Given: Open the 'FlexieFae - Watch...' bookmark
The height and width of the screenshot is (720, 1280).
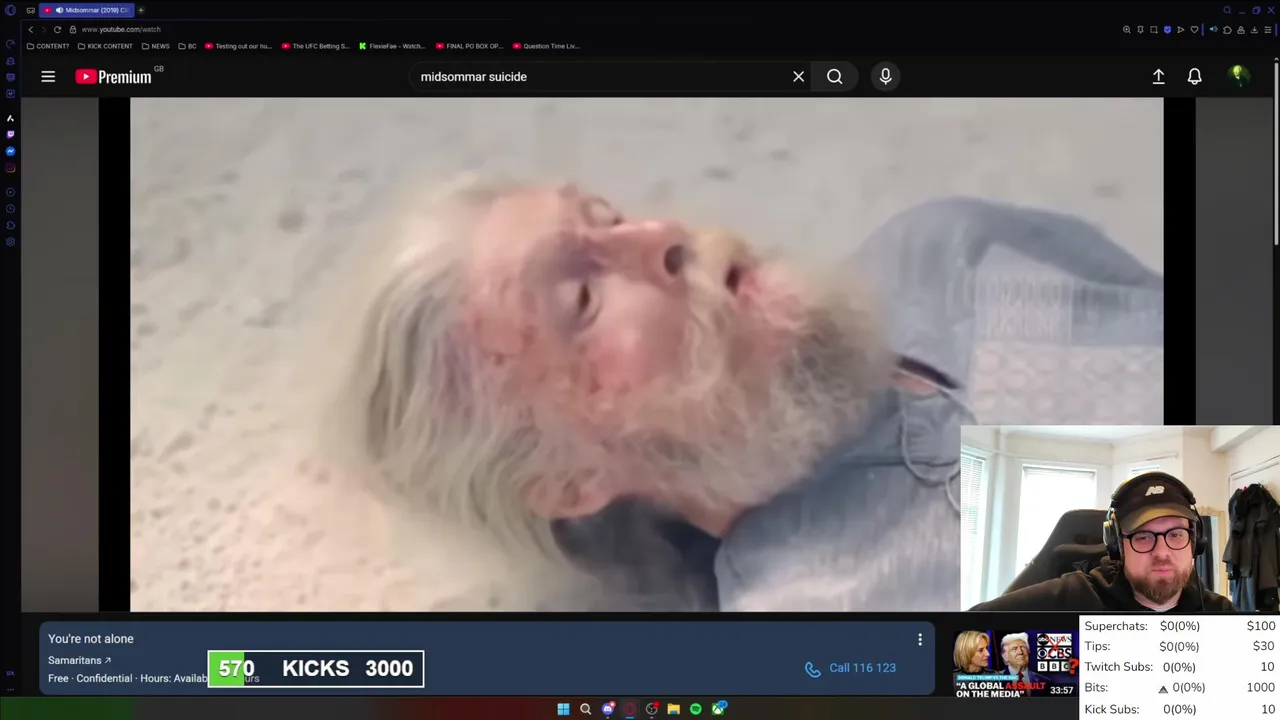Looking at the screenshot, I should tap(392, 46).
